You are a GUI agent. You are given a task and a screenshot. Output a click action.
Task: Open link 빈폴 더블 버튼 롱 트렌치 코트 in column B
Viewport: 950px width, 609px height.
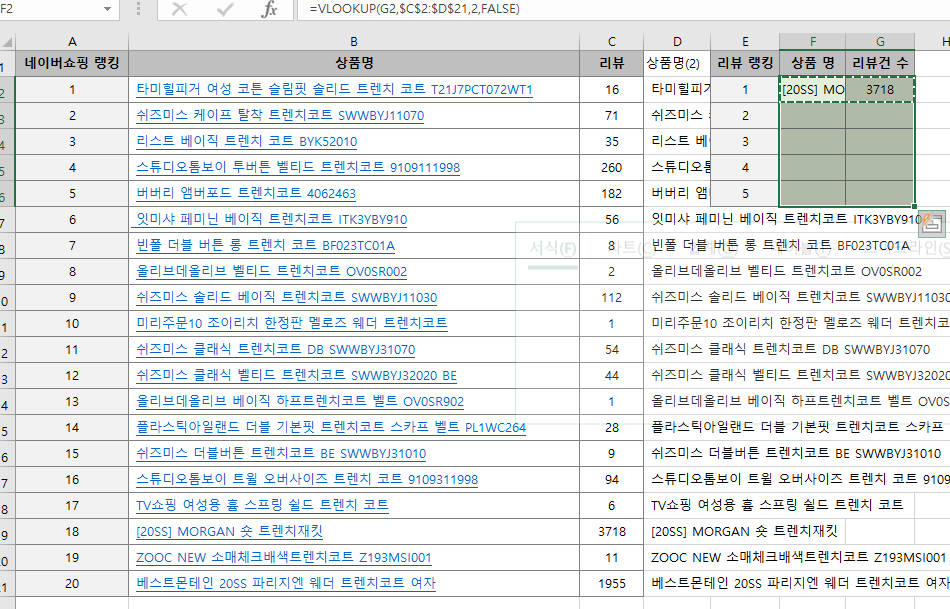[265, 245]
